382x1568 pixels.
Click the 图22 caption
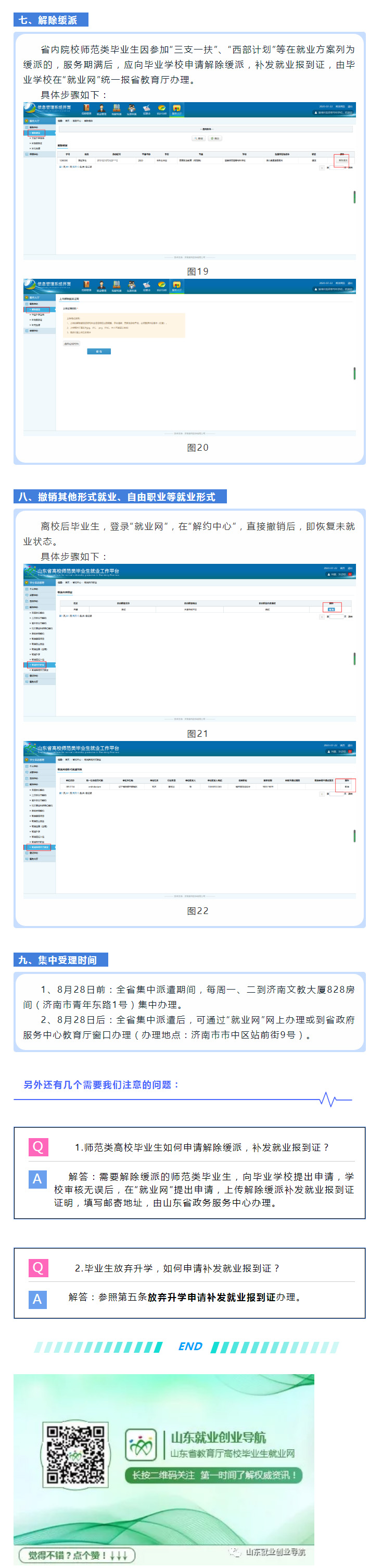pos(198,910)
